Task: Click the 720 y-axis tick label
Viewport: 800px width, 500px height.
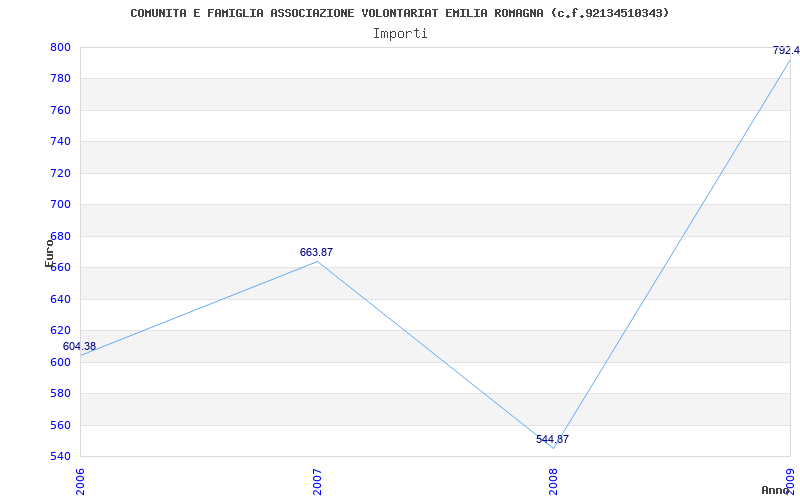Action: [59, 173]
